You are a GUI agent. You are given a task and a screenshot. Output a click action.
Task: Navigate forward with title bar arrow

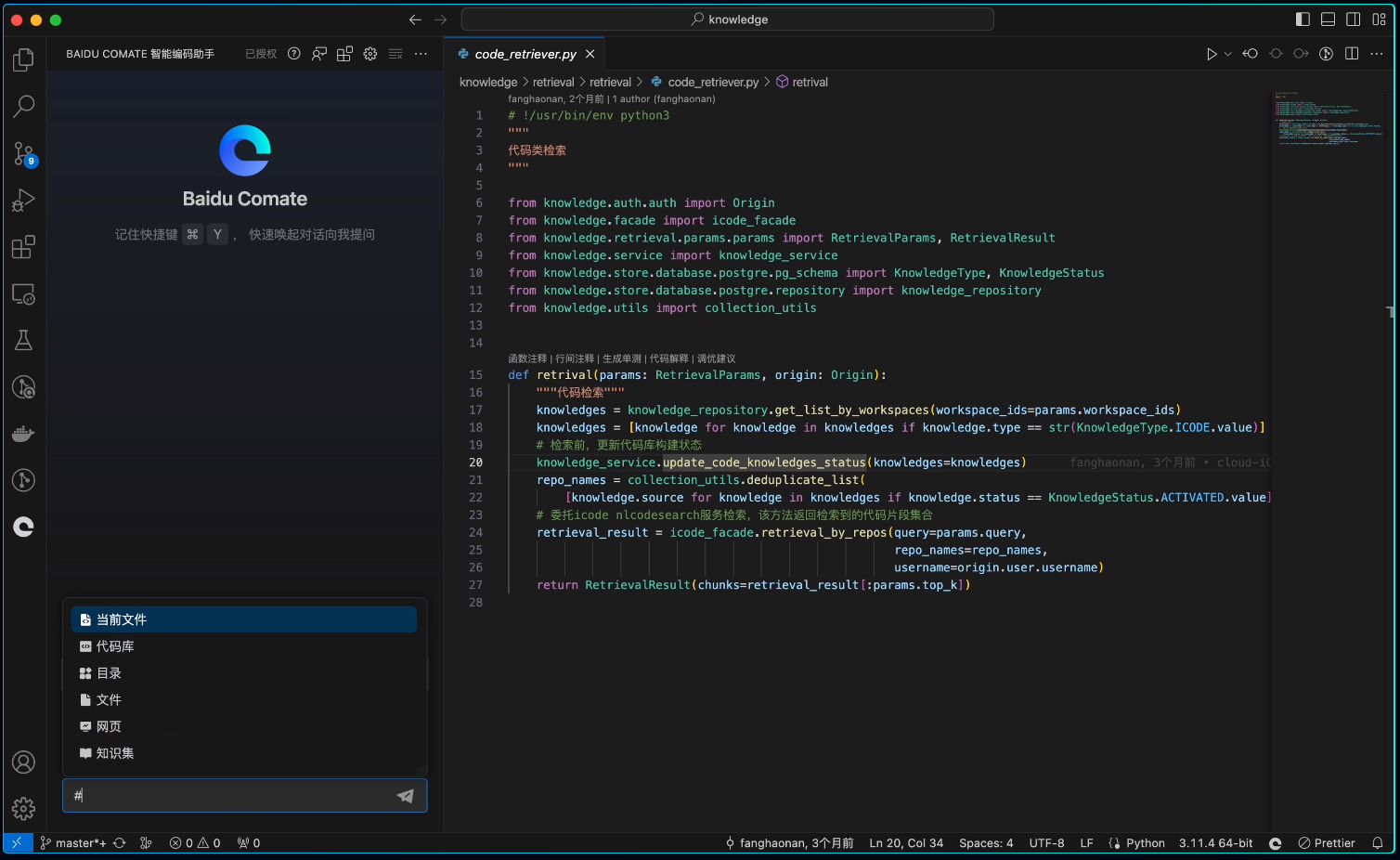point(441,20)
